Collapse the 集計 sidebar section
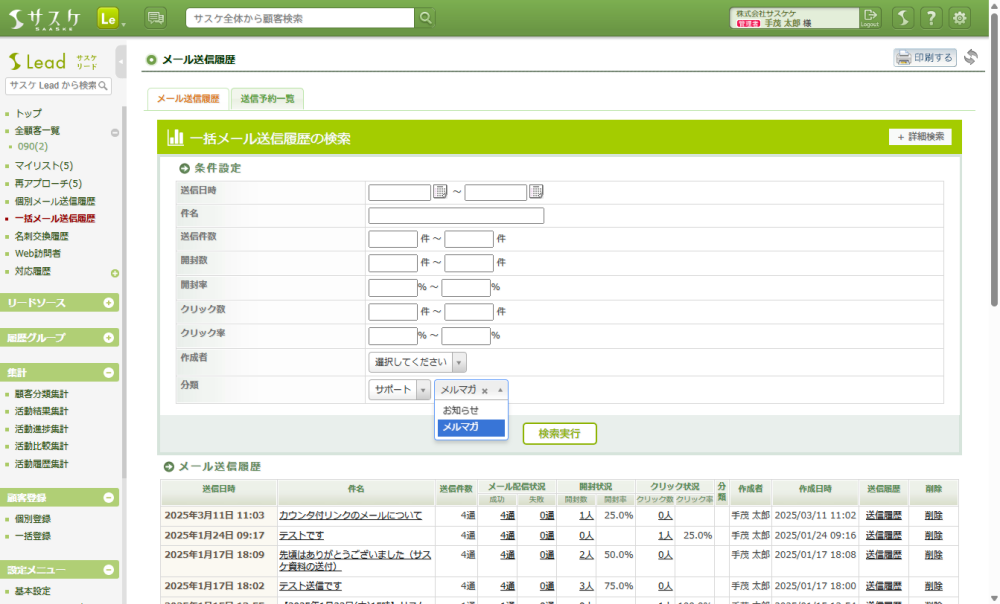This screenshot has height=604, width=1000. click(x=108, y=373)
